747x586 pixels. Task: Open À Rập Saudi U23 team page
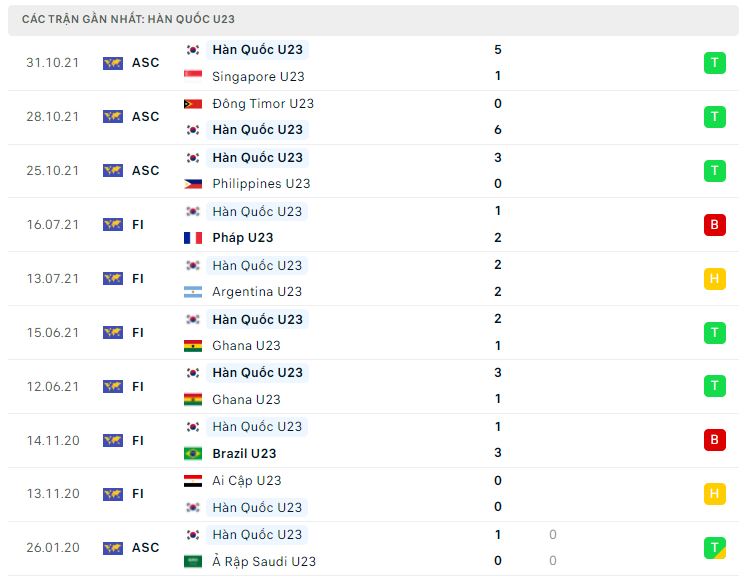[x=264, y=562]
